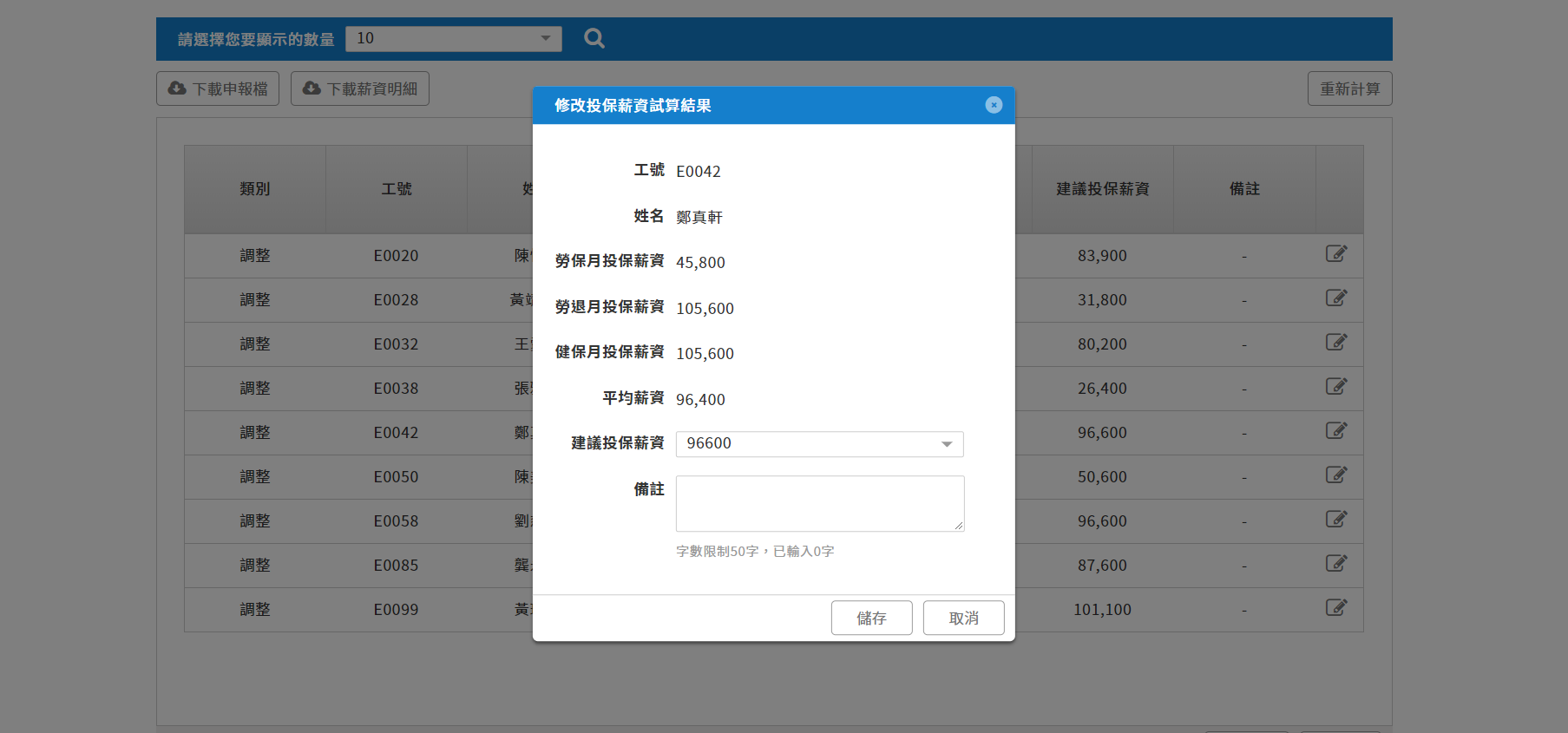The width and height of the screenshot is (1568, 733).
Task: Click the 31,800 suggested salary cell
Action: 1102,300
